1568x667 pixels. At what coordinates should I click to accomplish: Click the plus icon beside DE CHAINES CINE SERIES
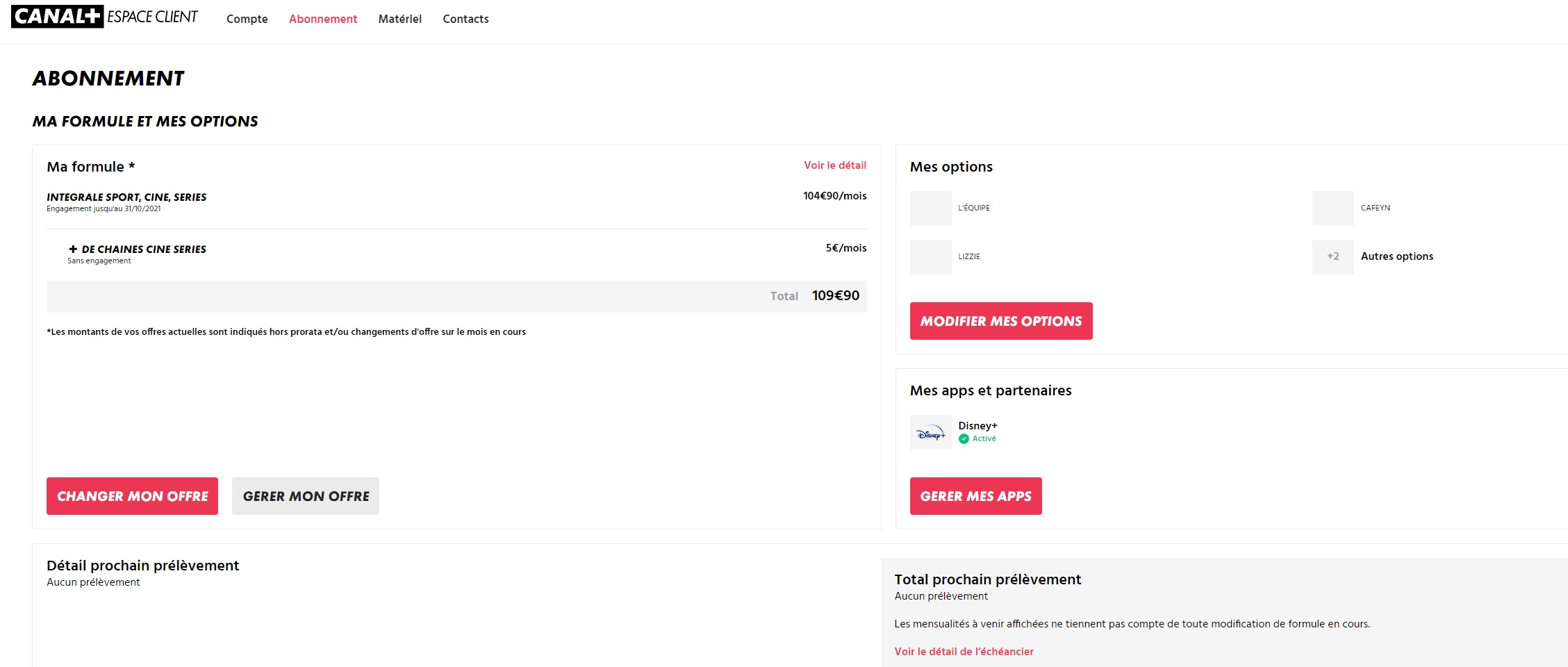pyautogui.click(x=73, y=249)
